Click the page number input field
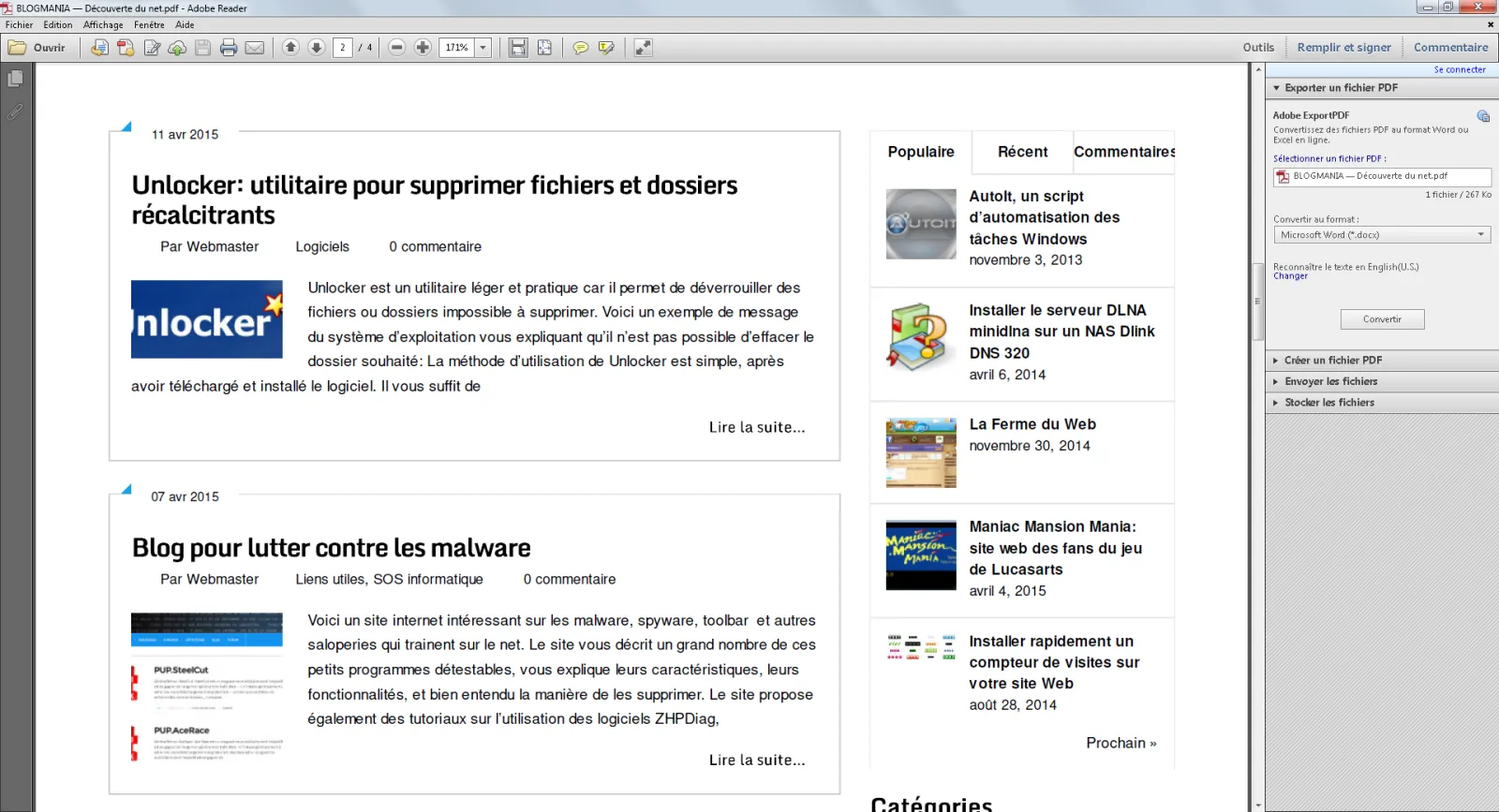Screen dimensions: 1499x812 click(343, 48)
